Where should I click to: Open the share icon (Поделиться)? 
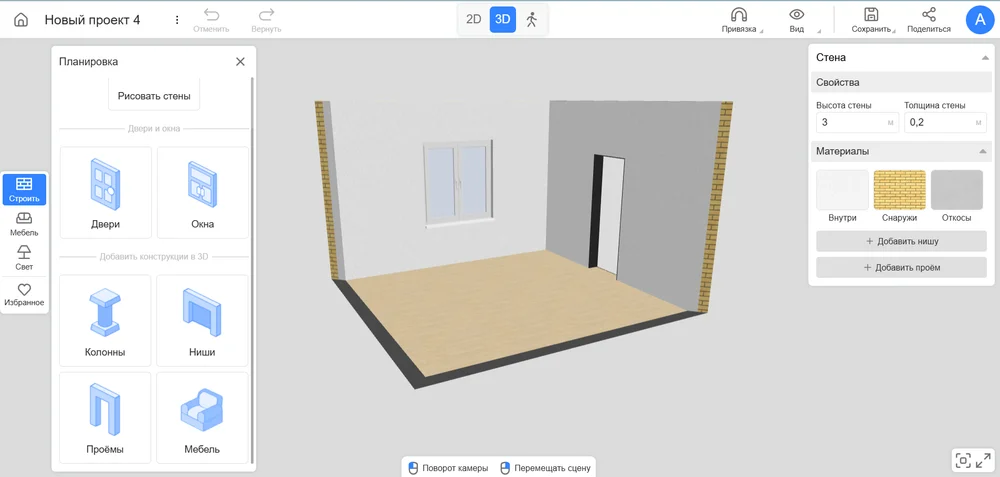click(929, 19)
